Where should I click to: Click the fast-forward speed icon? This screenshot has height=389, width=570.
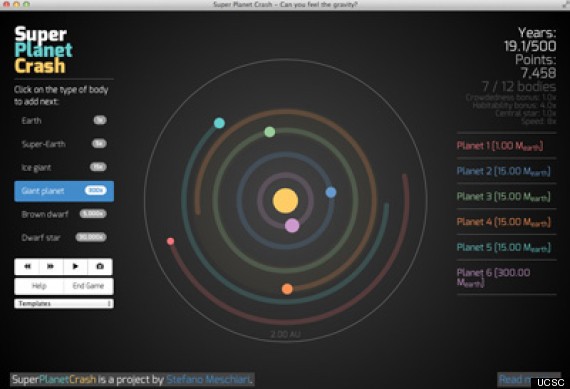coord(51,266)
